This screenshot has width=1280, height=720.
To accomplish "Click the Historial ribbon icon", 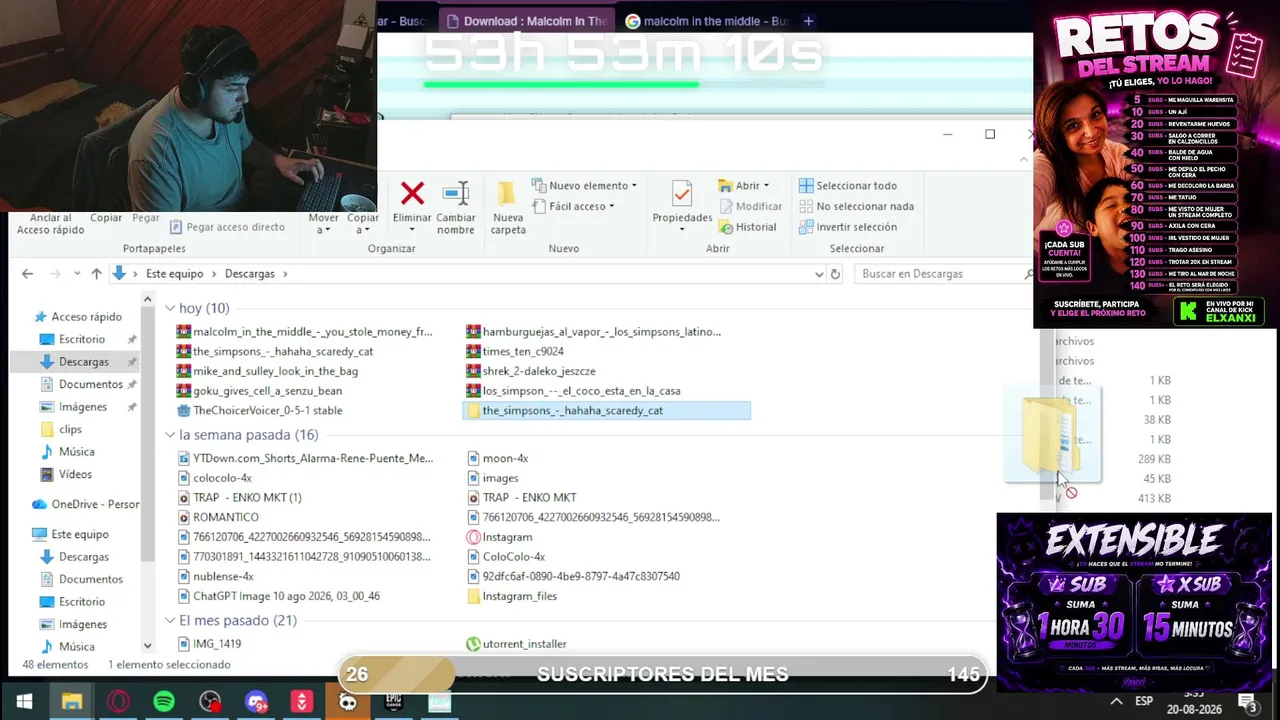I will coord(726,227).
